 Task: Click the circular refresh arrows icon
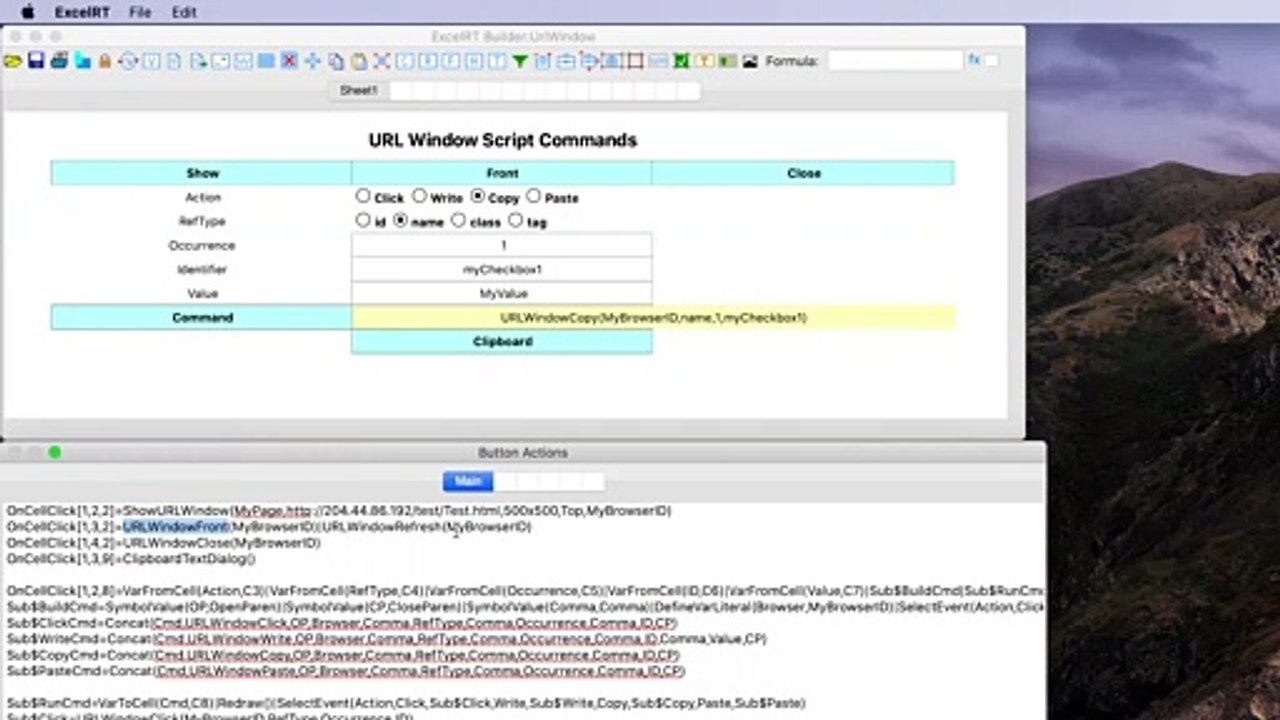128,61
